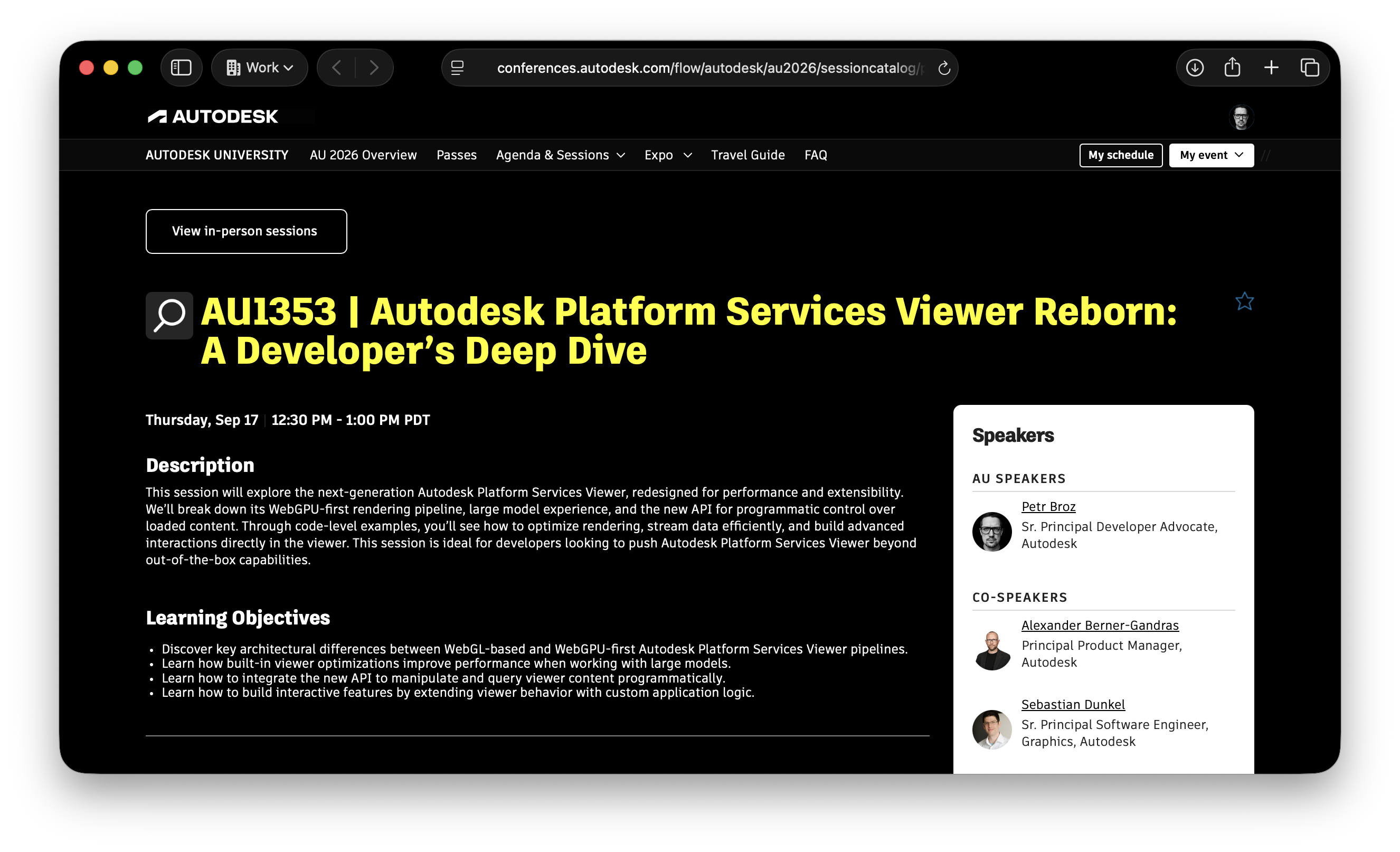Open the Safari downloads icon

[1194, 68]
